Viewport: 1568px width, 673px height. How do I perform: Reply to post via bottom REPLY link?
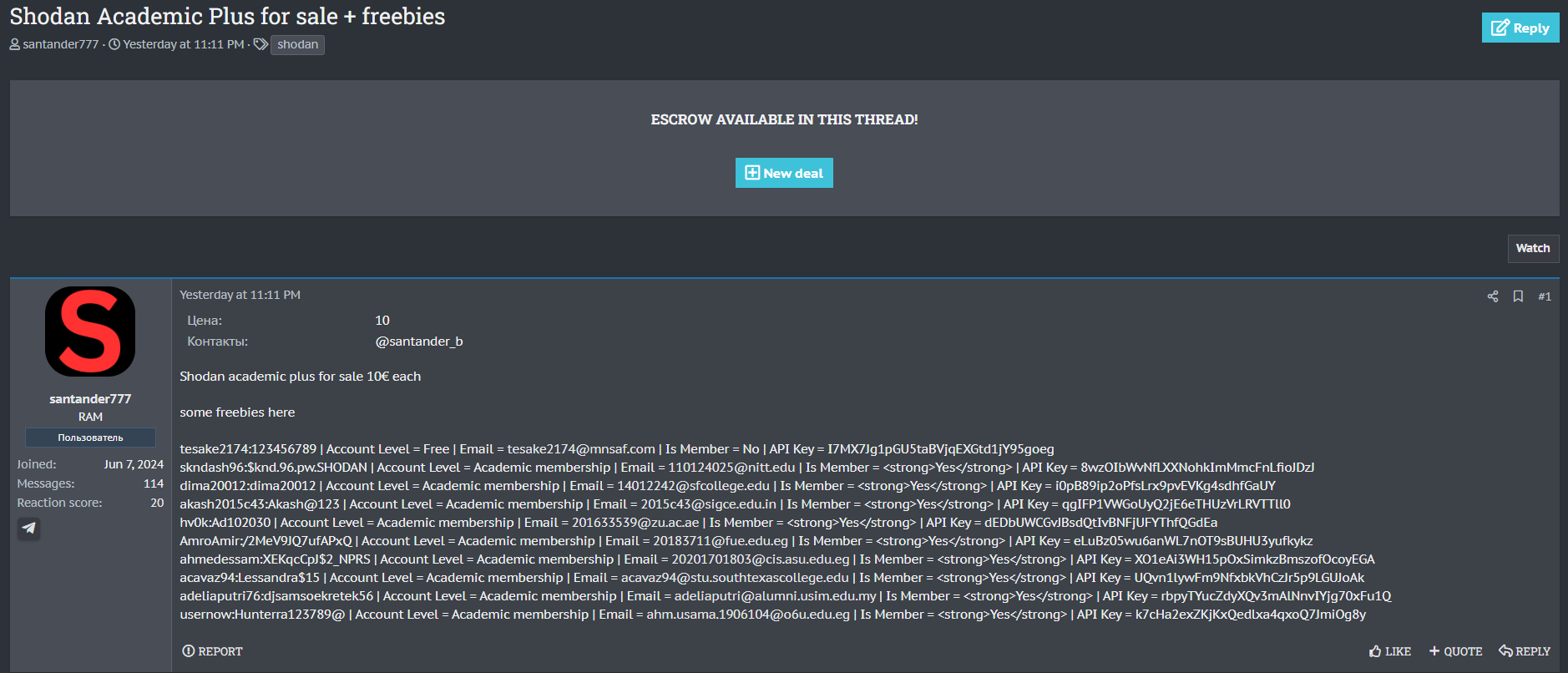1525,651
